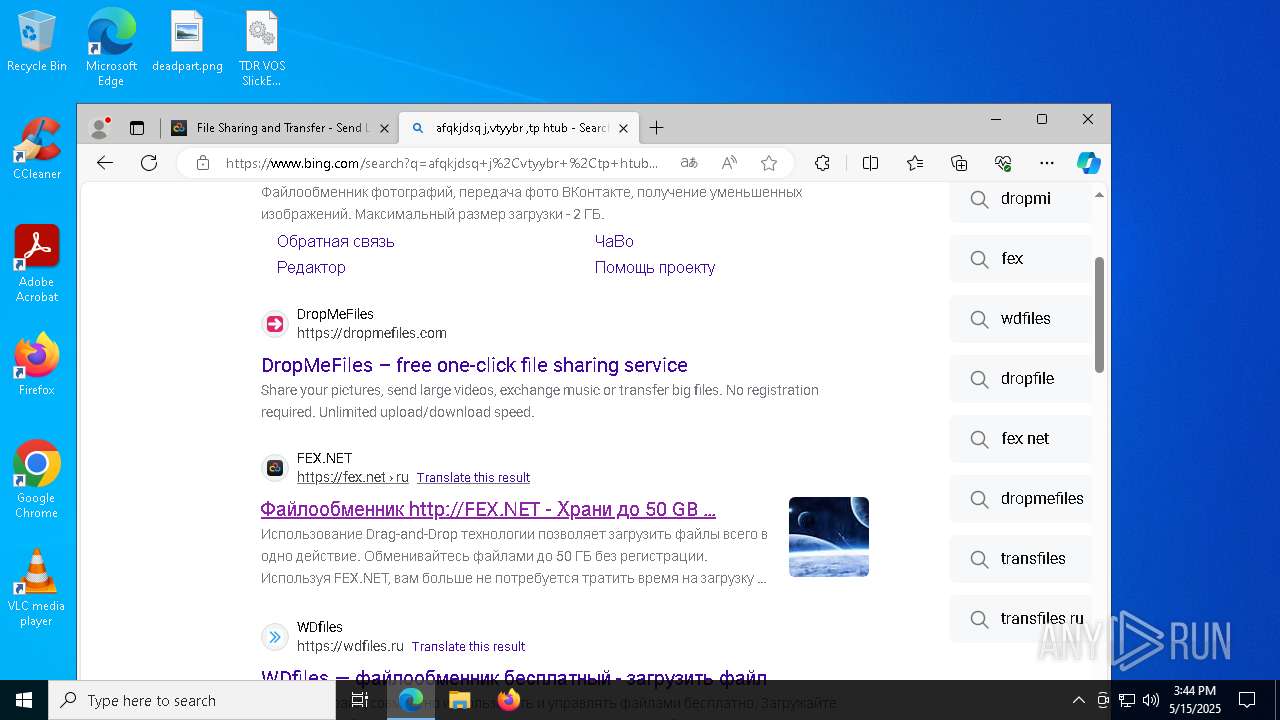Click the taskbar search box
Screen dimensions: 1280x720
pyautogui.click(x=192, y=700)
